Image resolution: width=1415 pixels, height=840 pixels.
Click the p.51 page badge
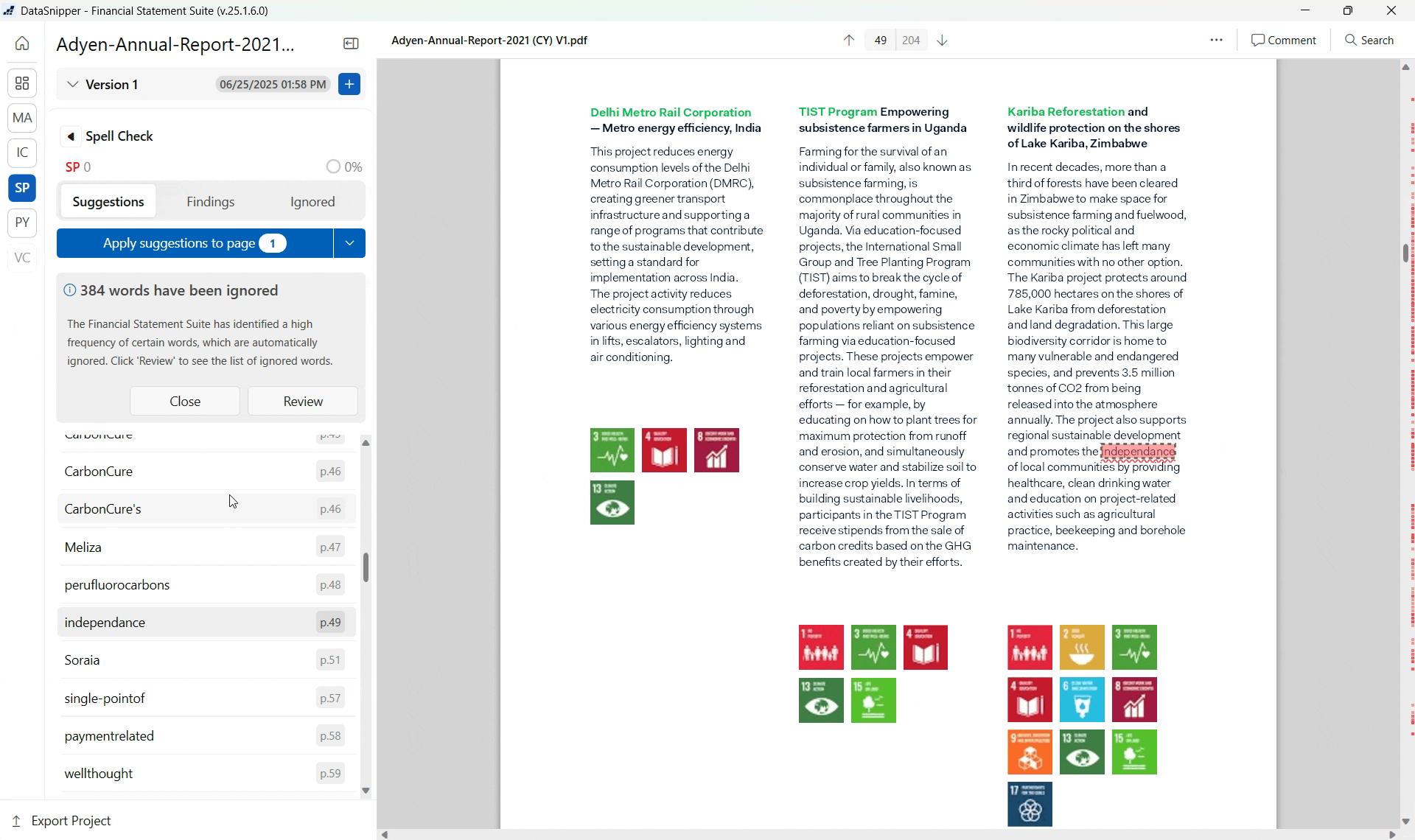coord(331,660)
